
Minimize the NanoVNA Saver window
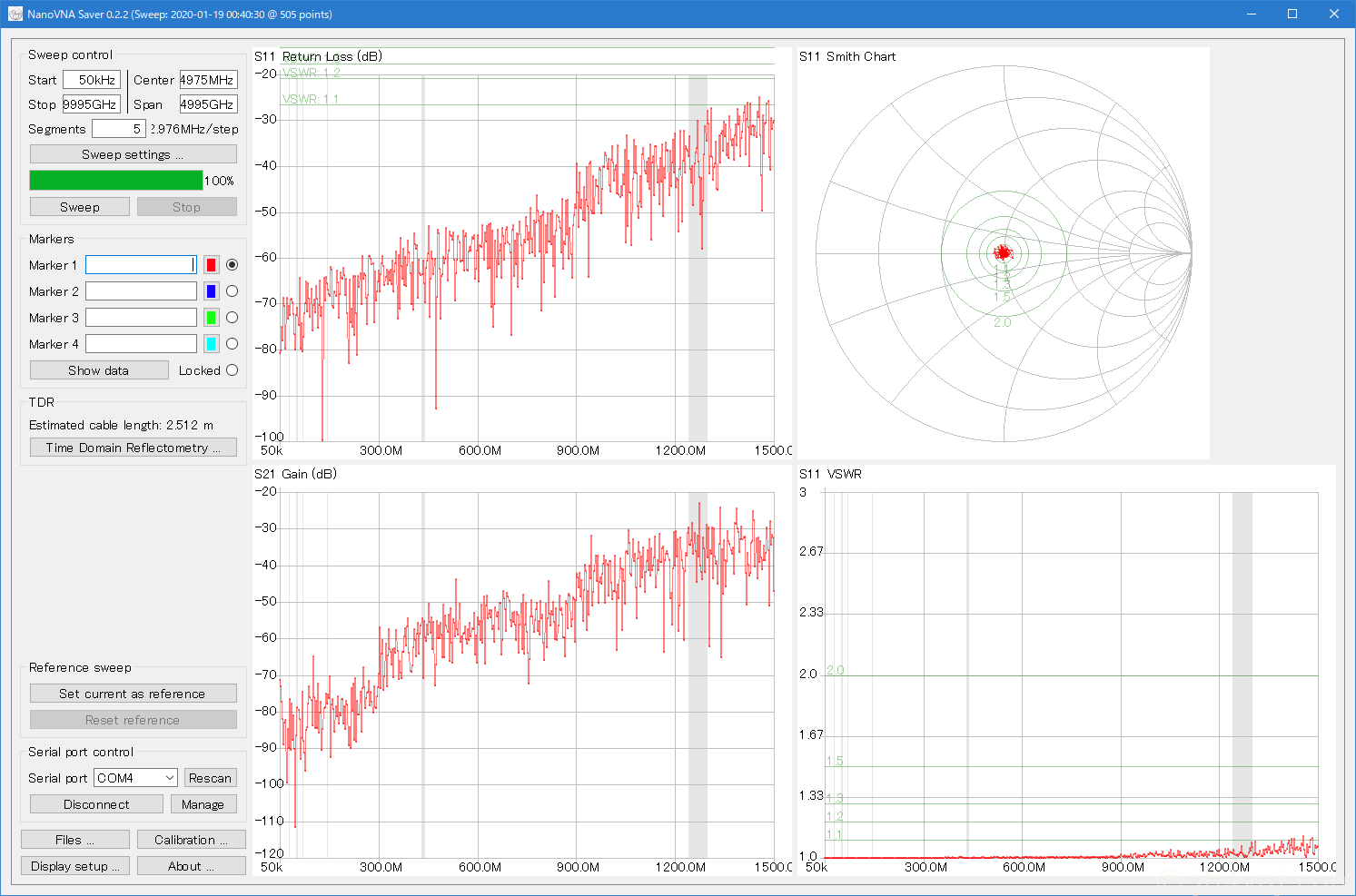(1251, 14)
